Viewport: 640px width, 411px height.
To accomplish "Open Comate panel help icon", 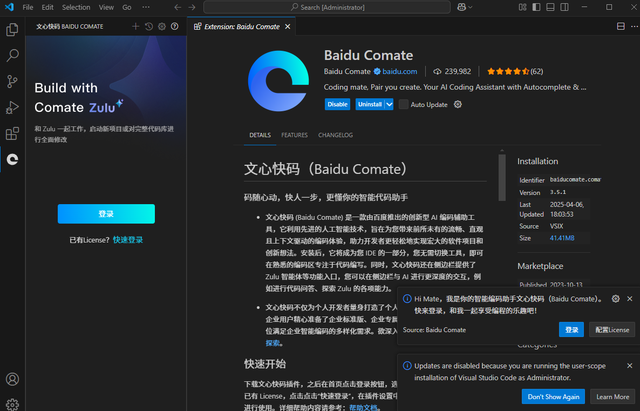I will (x=175, y=27).
